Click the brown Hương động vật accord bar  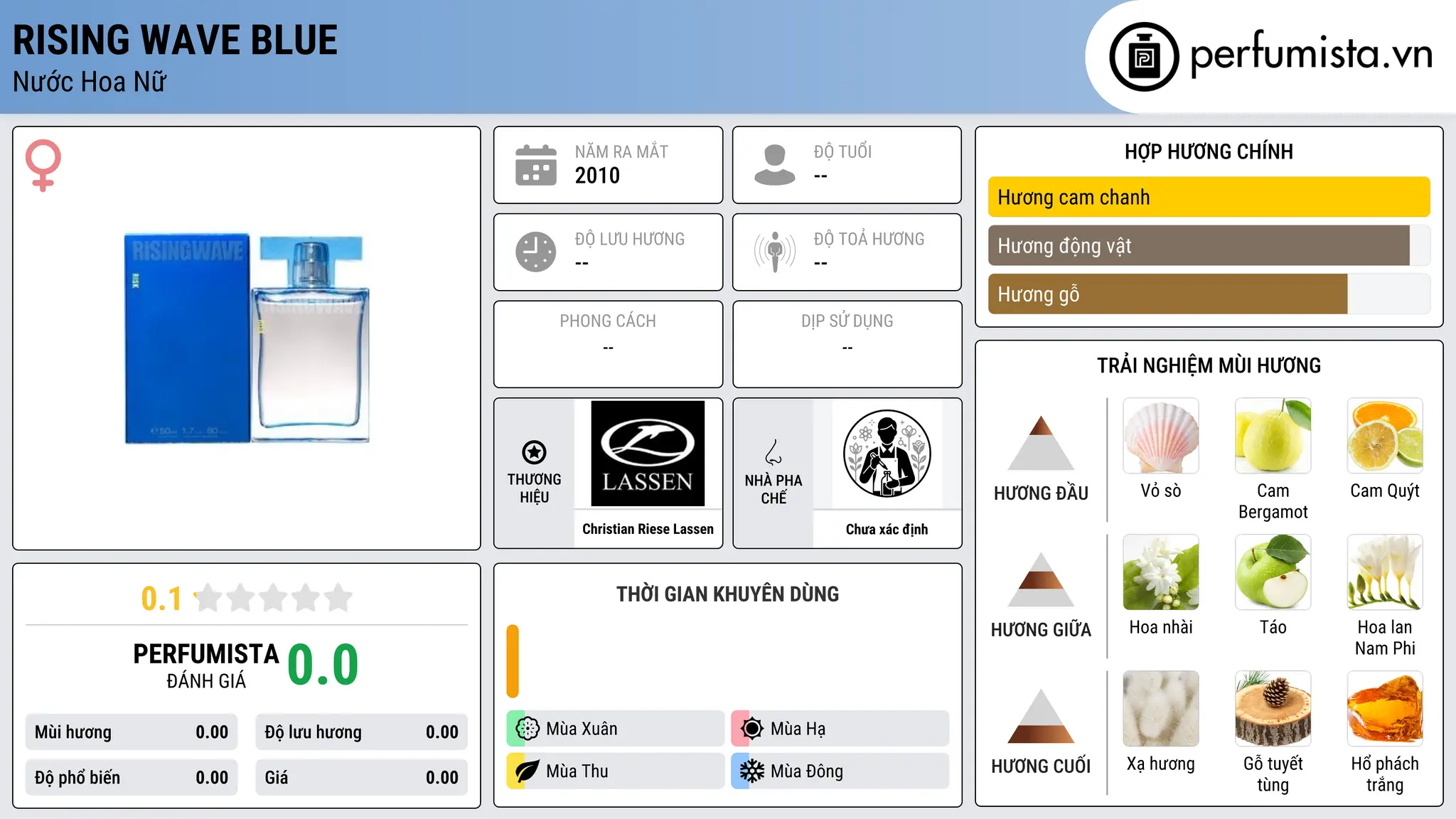(x=1199, y=245)
